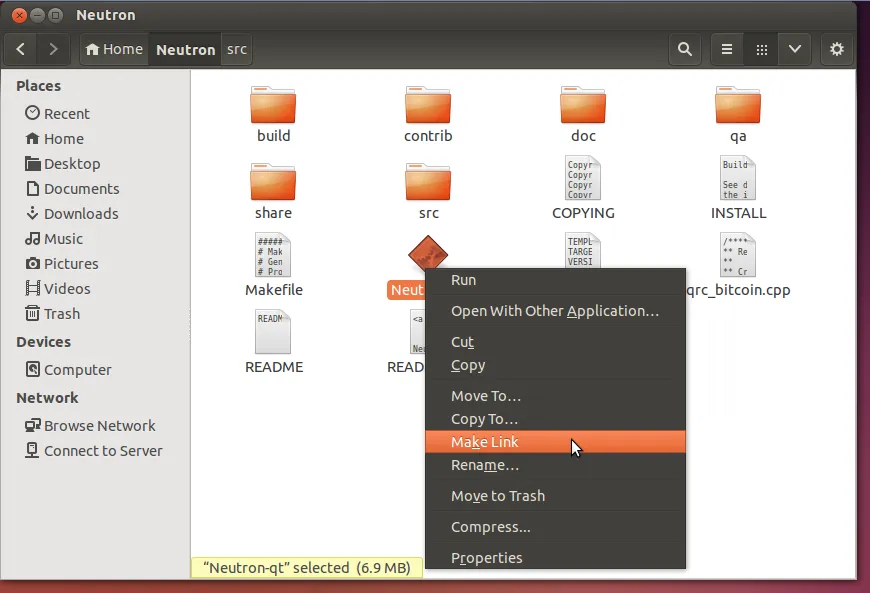Click the Neutron breadcrumb button
Viewport: 870px width, 593px height.
[x=185, y=49]
